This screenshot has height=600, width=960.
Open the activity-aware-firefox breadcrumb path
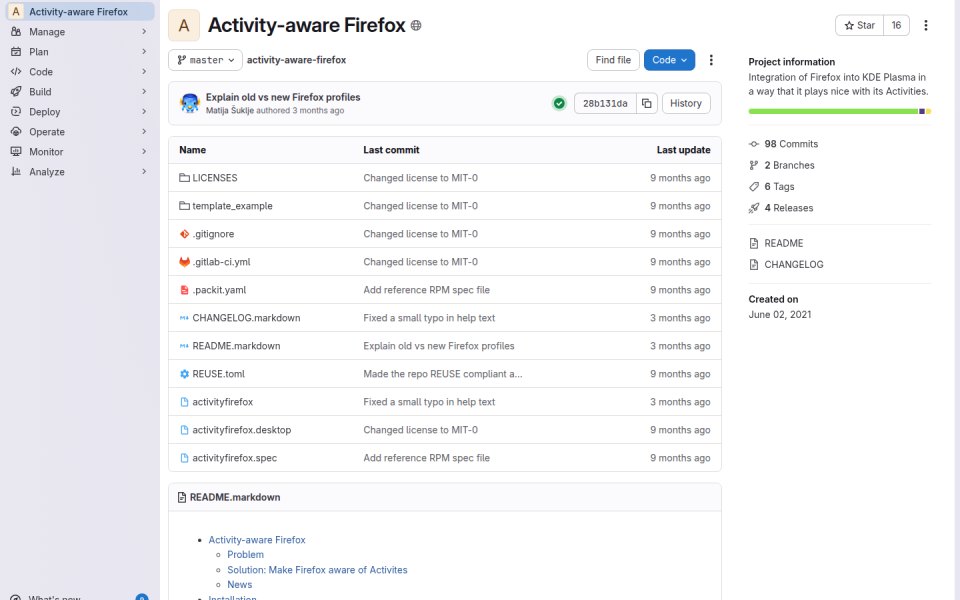pos(296,60)
